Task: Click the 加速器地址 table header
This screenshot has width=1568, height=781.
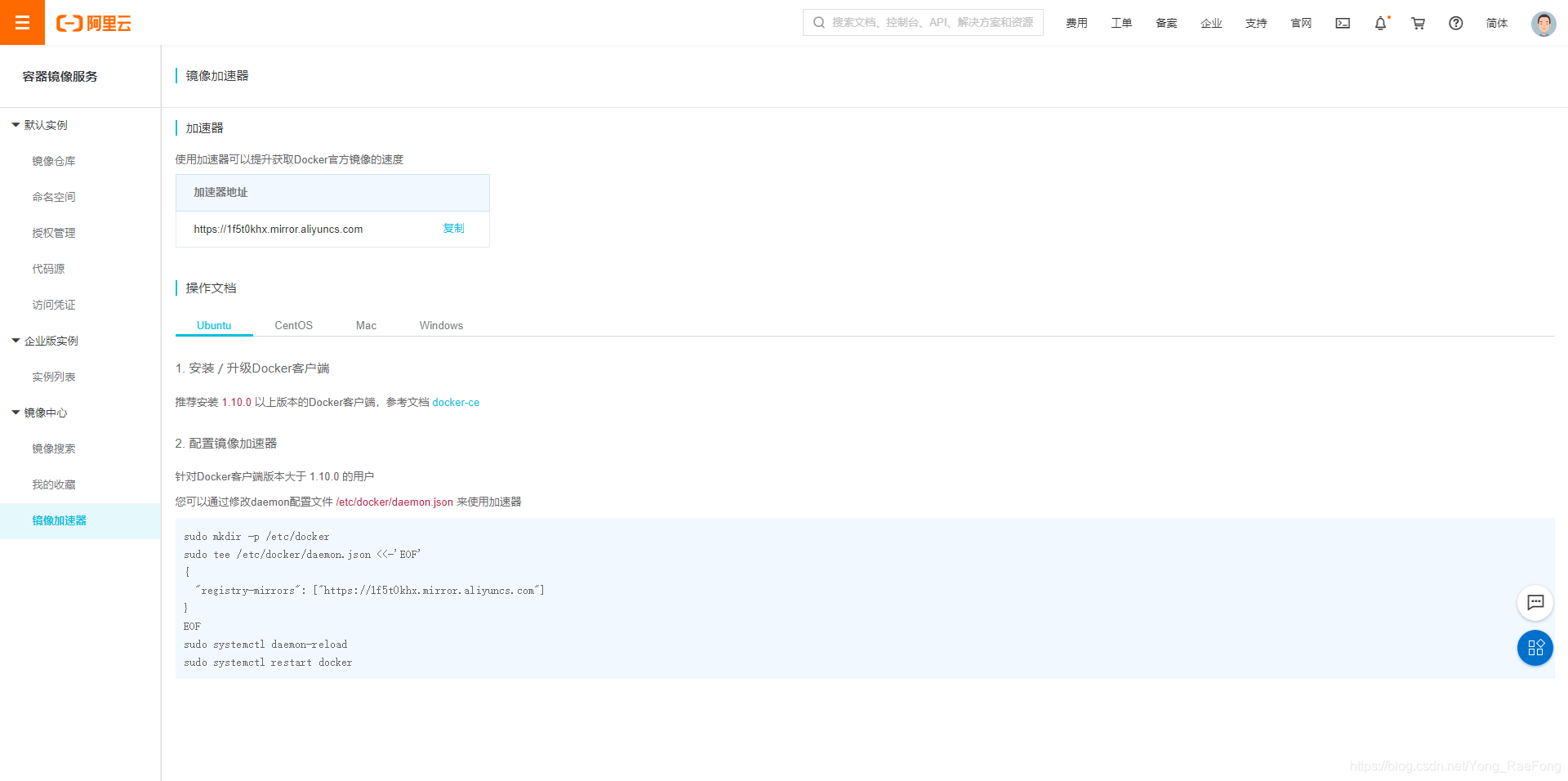Action: 332,193
